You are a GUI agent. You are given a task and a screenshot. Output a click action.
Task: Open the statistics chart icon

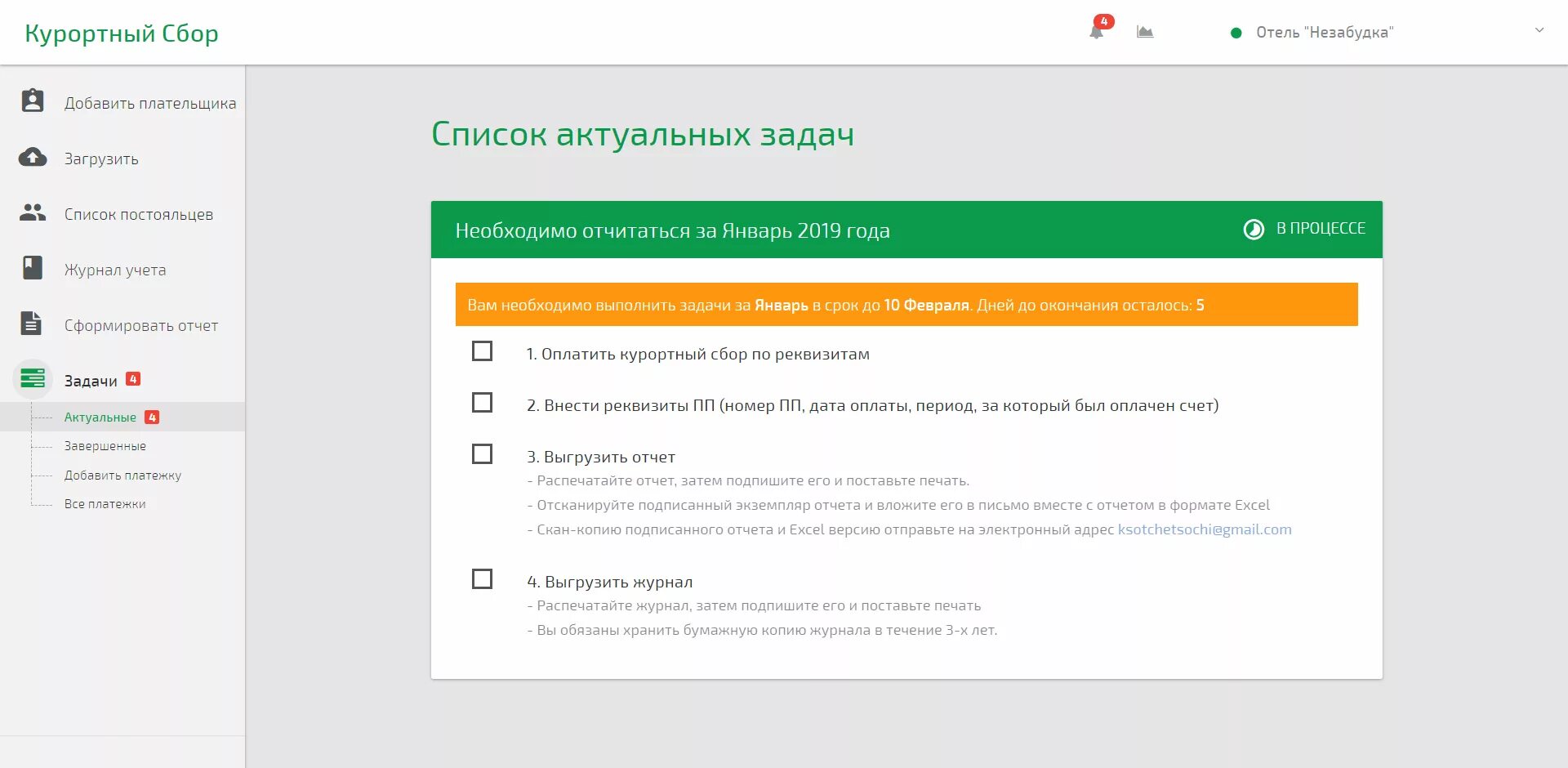click(1145, 32)
